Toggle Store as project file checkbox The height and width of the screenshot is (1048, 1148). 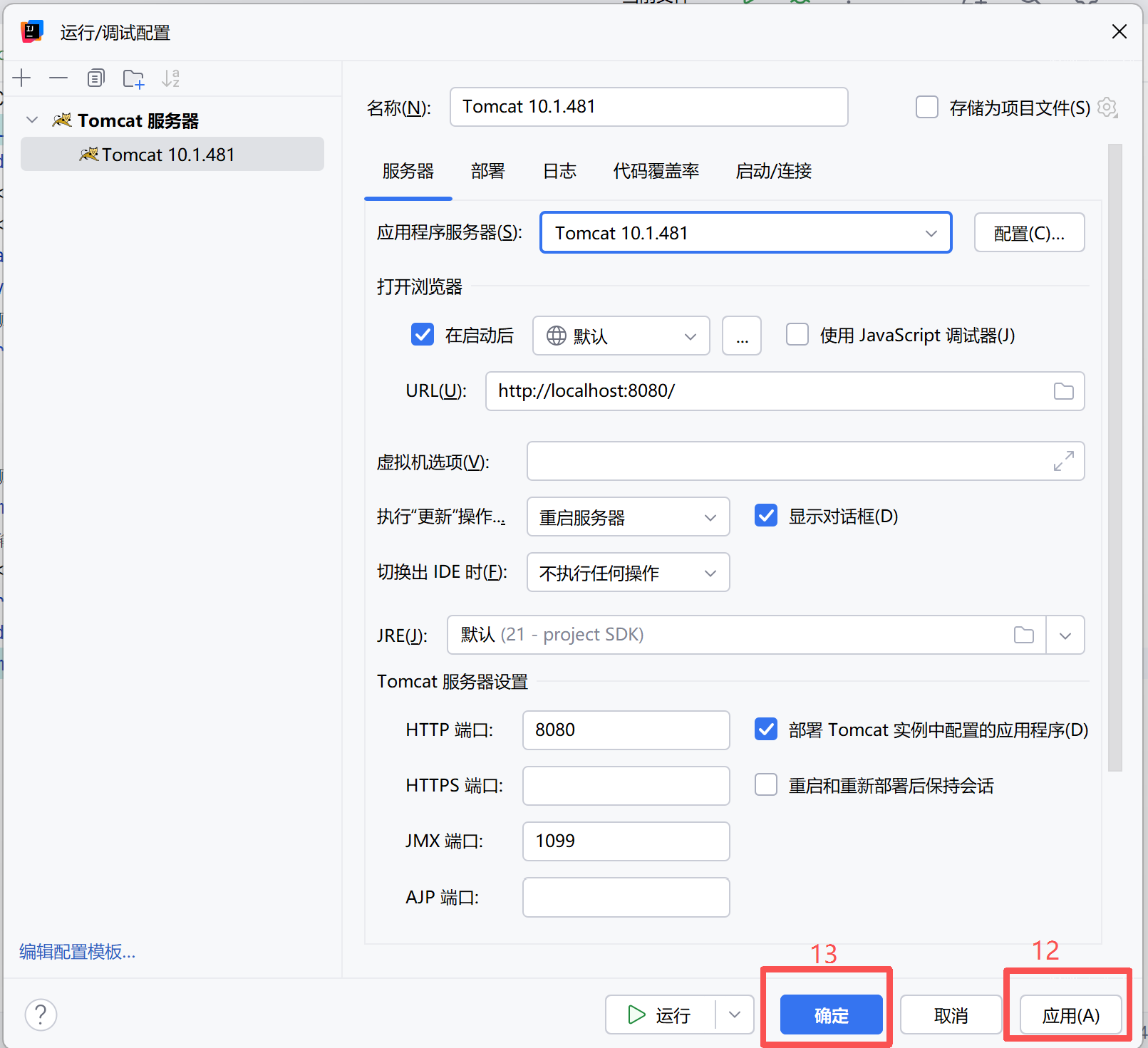926,108
